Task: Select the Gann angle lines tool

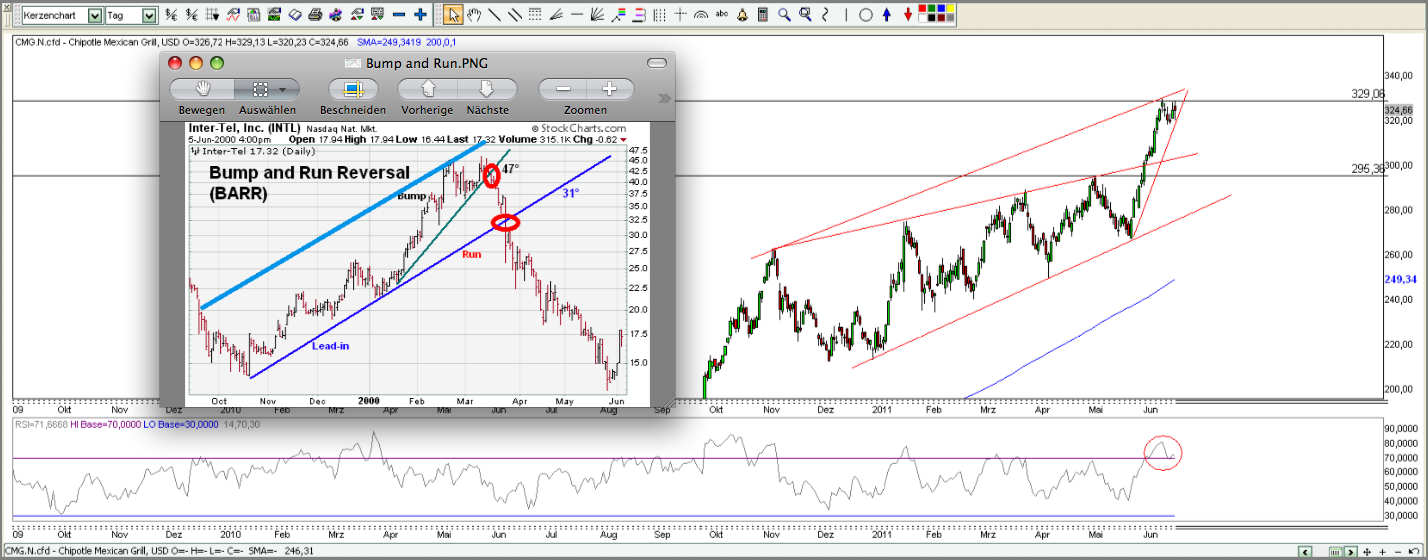Action: point(556,15)
